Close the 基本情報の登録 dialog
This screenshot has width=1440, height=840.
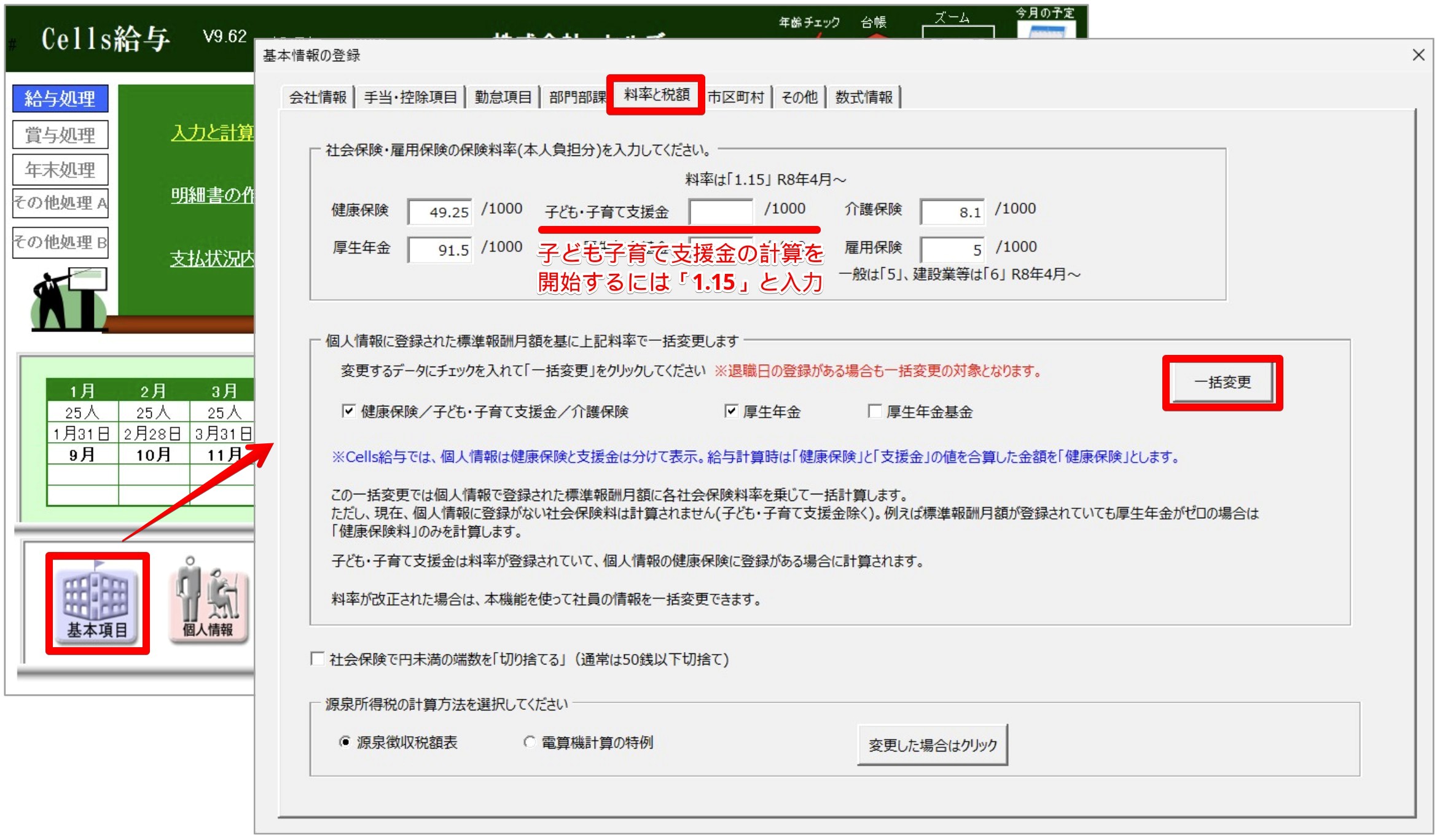point(1418,55)
